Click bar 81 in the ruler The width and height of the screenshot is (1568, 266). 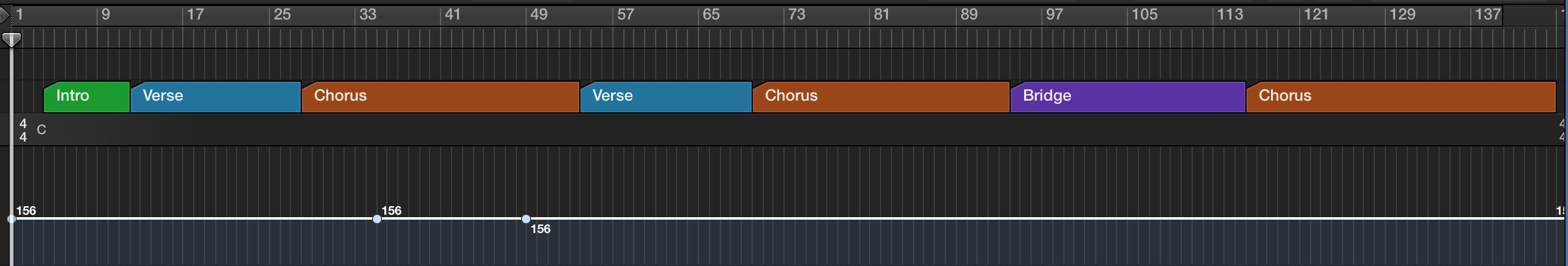[881, 14]
